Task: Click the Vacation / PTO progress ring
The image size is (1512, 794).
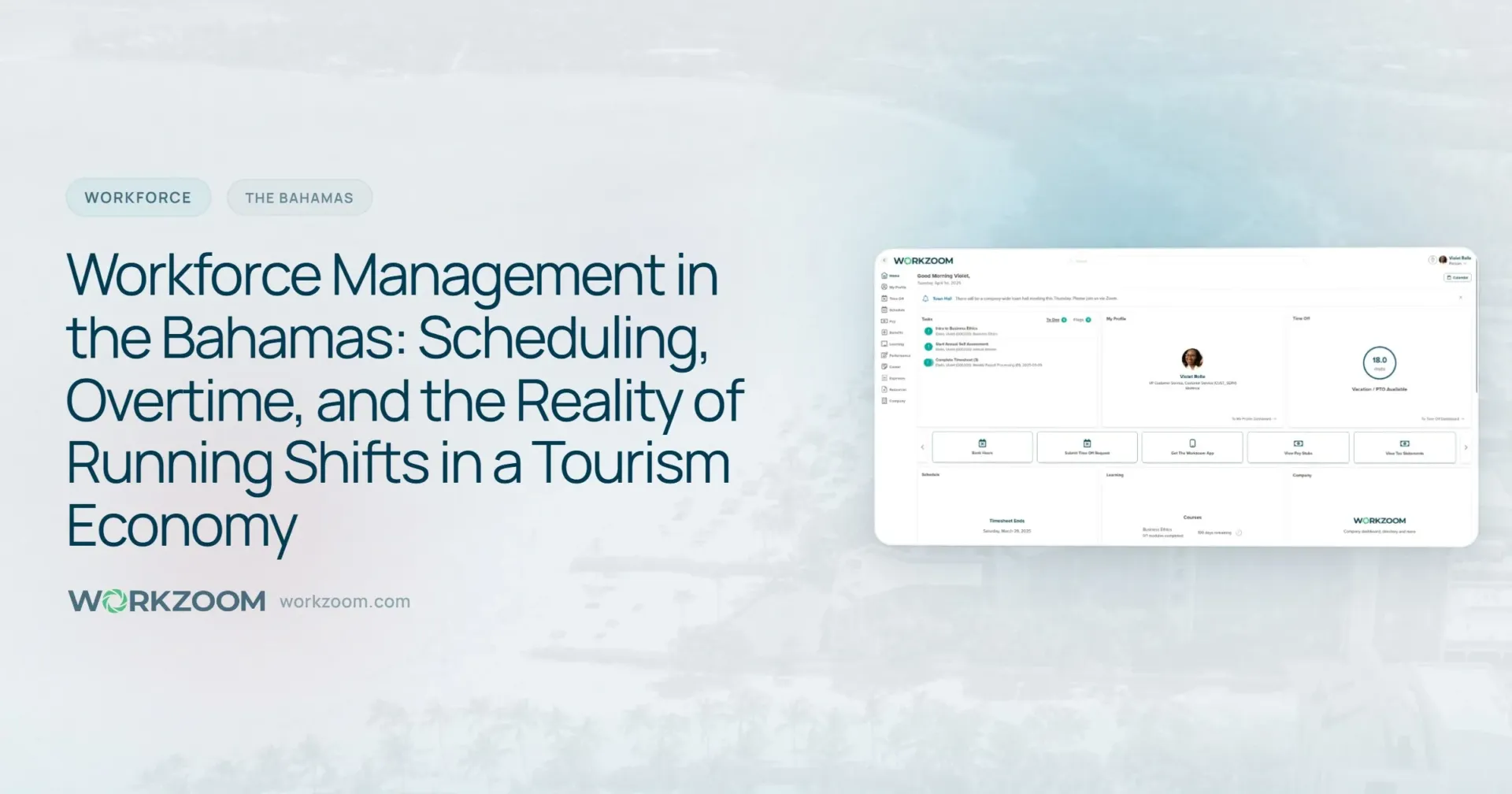Action: [1380, 362]
